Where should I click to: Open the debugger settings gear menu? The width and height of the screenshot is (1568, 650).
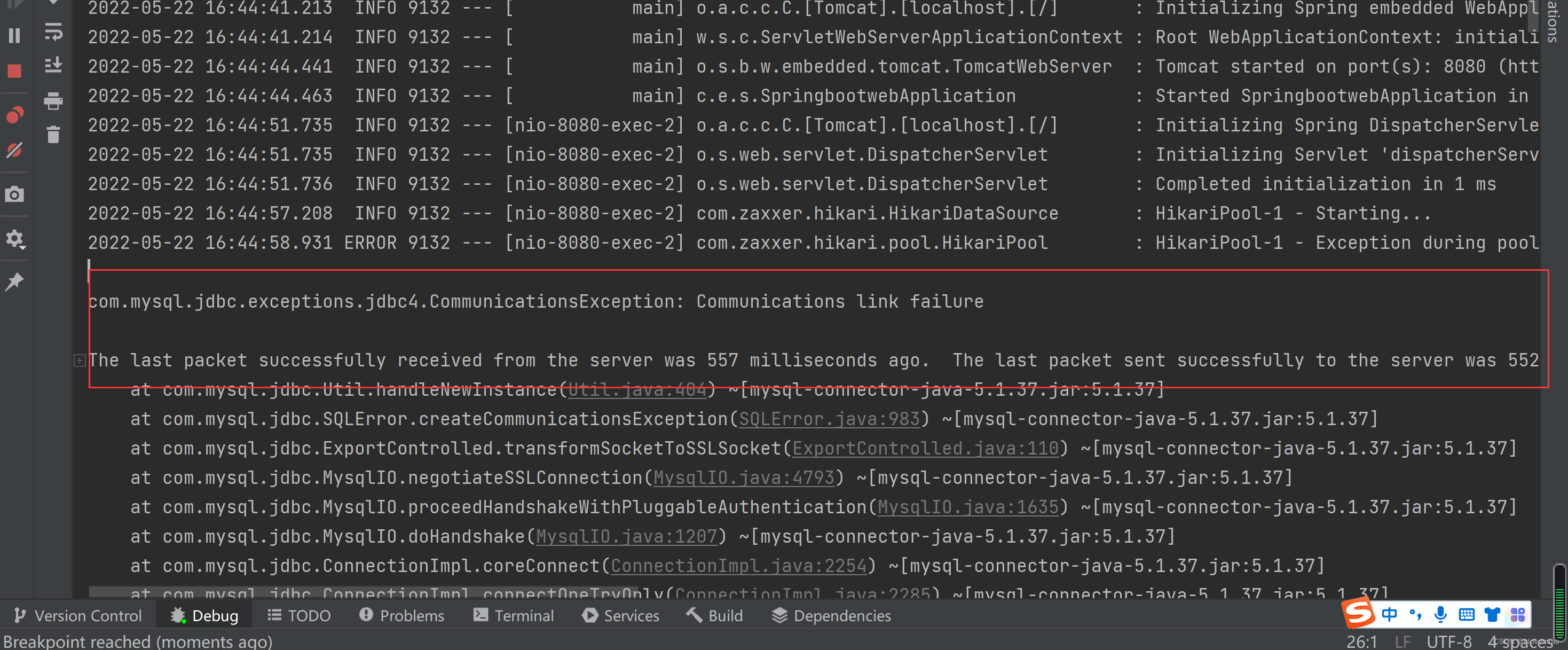point(14,239)
